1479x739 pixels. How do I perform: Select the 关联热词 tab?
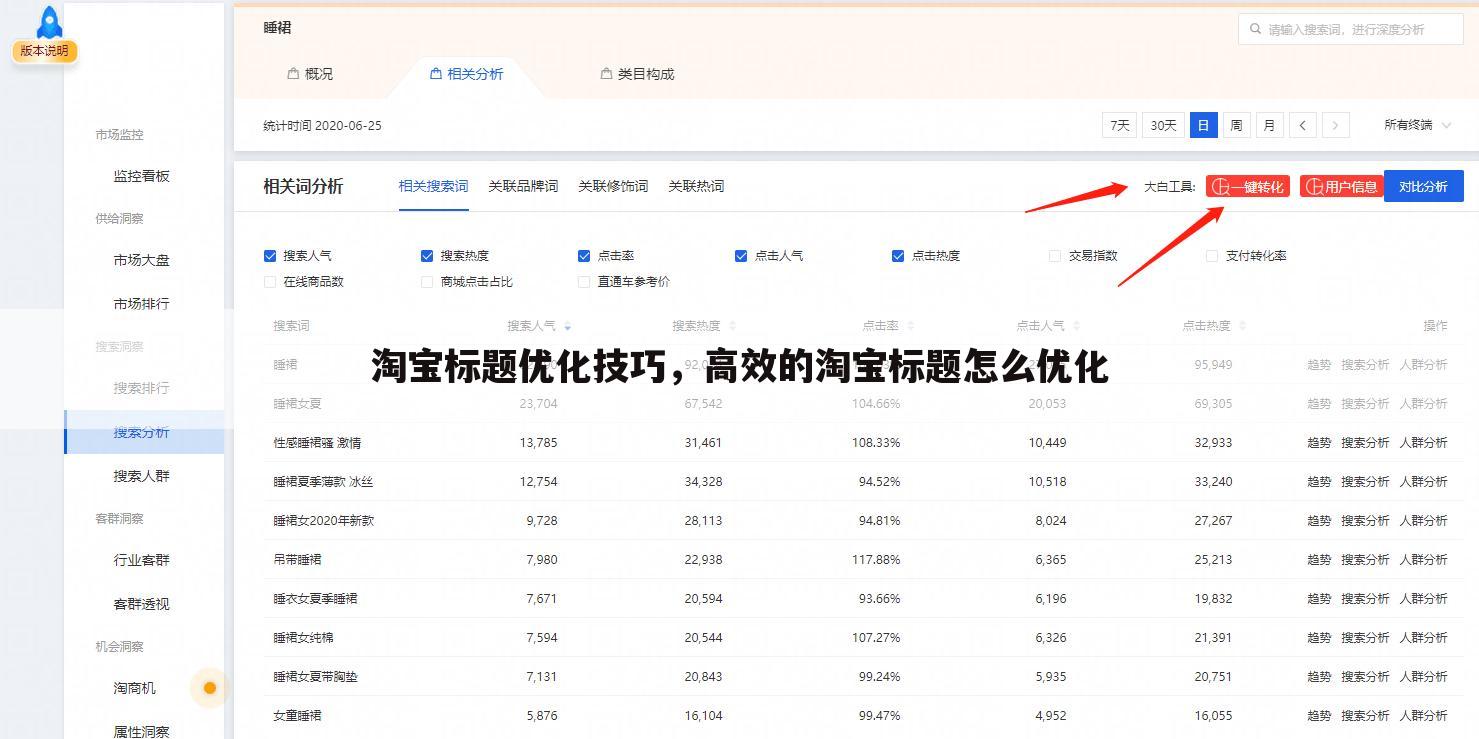[x=696, y=186]
